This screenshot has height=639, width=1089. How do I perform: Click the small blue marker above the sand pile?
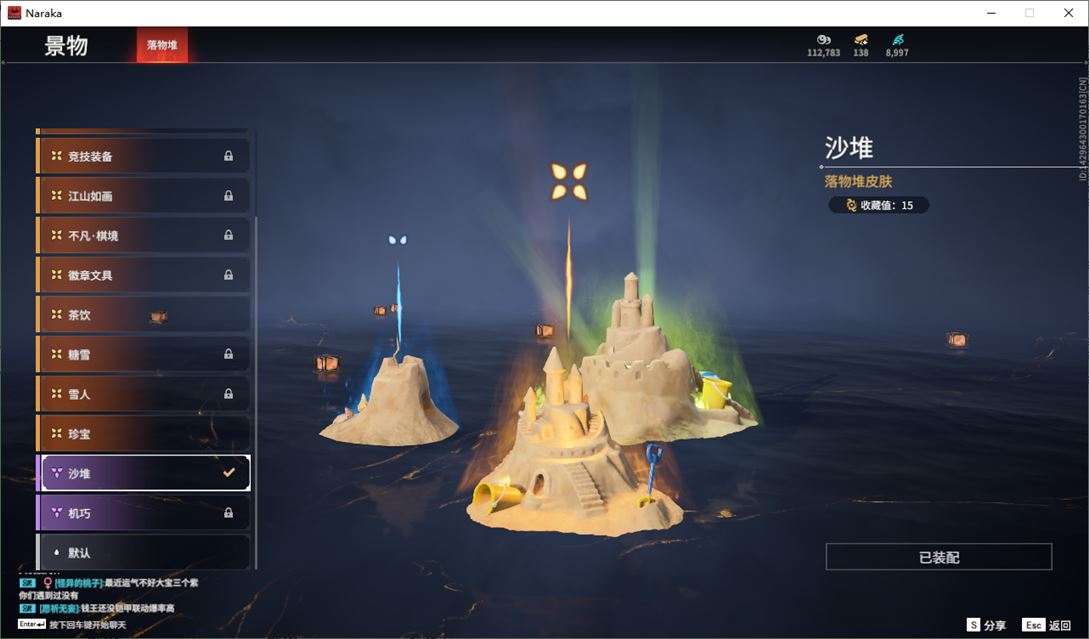pyautogui.click(x=397, y=240)
